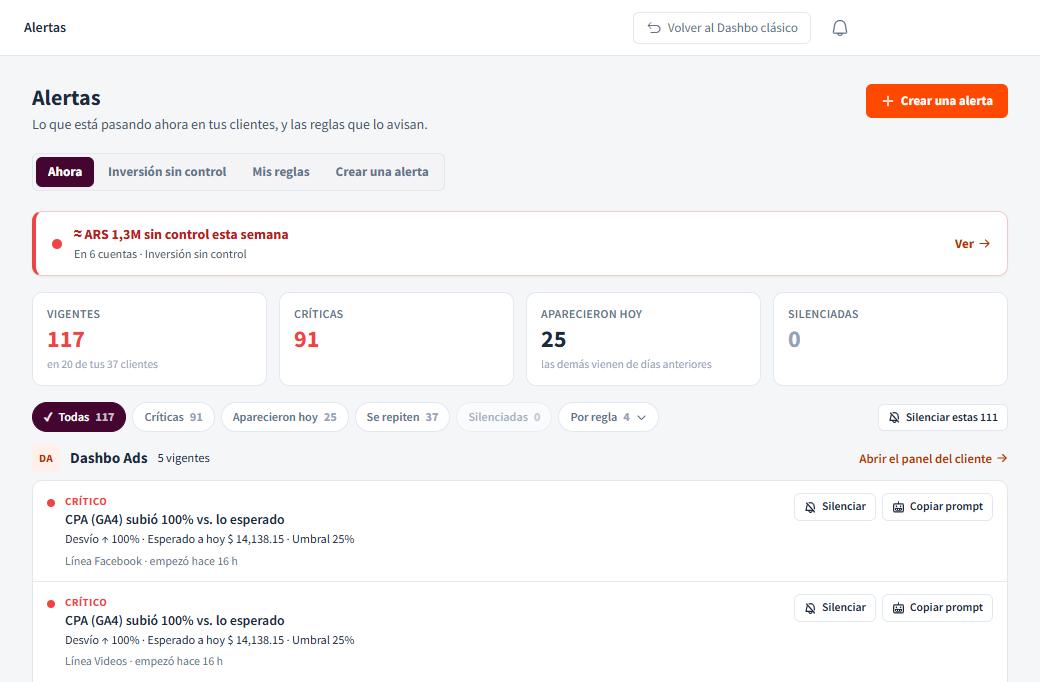Viewport: 1040px width, 682px height.
Task: Click the CPA alert title for Línea Facebook
Action: point(174,519)
